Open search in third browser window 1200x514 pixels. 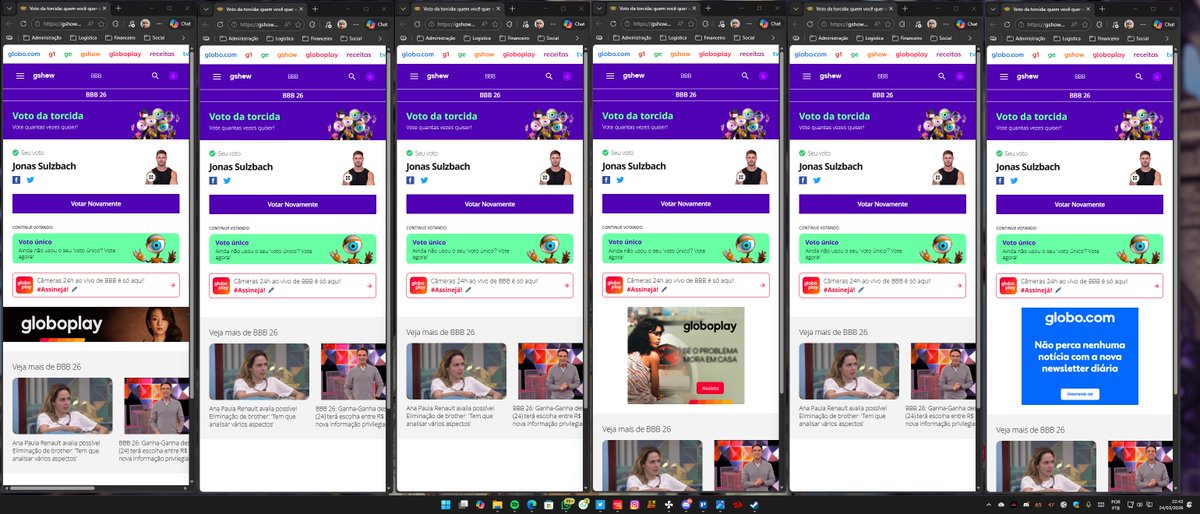click(x=549, y=76)
